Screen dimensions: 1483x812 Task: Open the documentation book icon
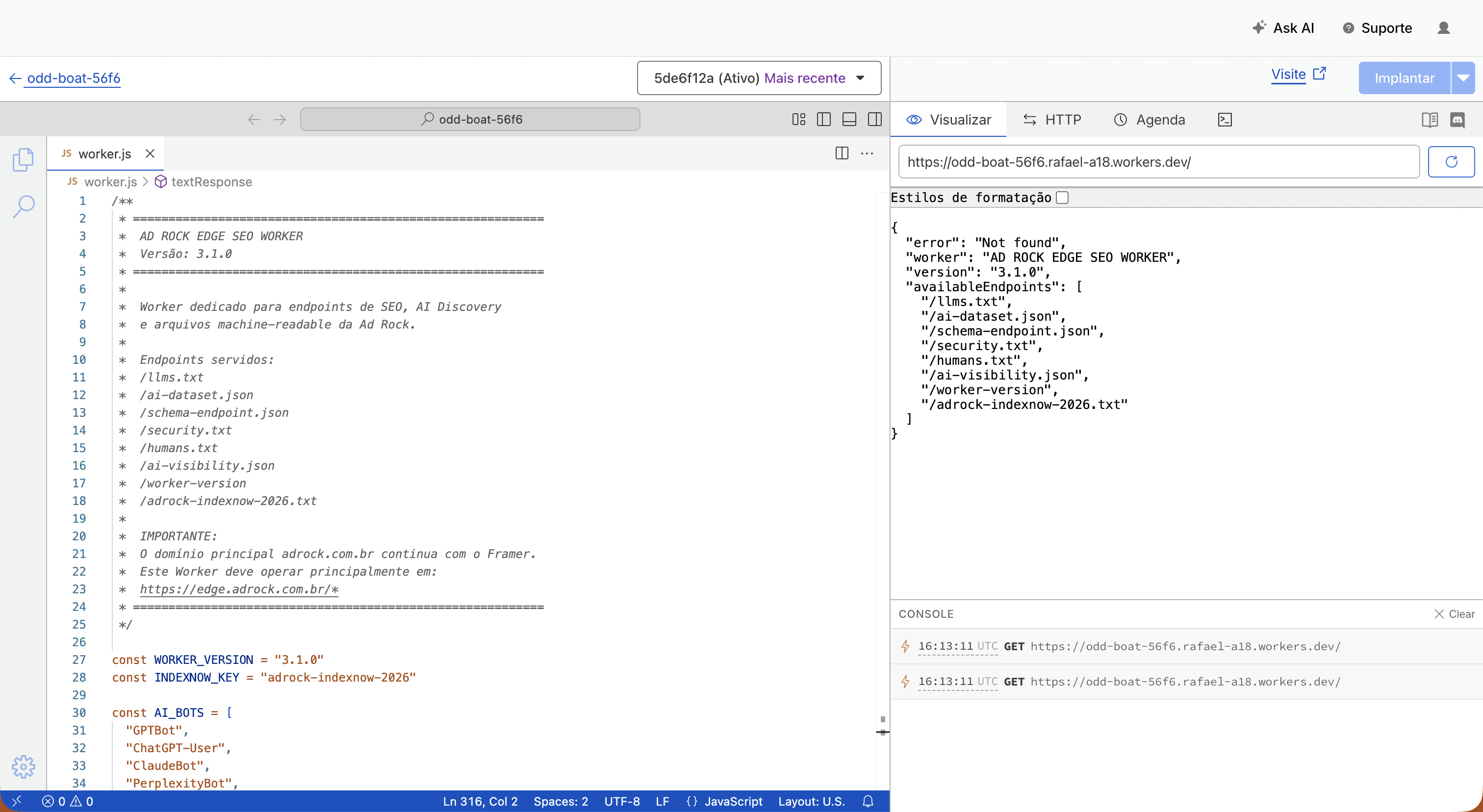click(1430, 120)
